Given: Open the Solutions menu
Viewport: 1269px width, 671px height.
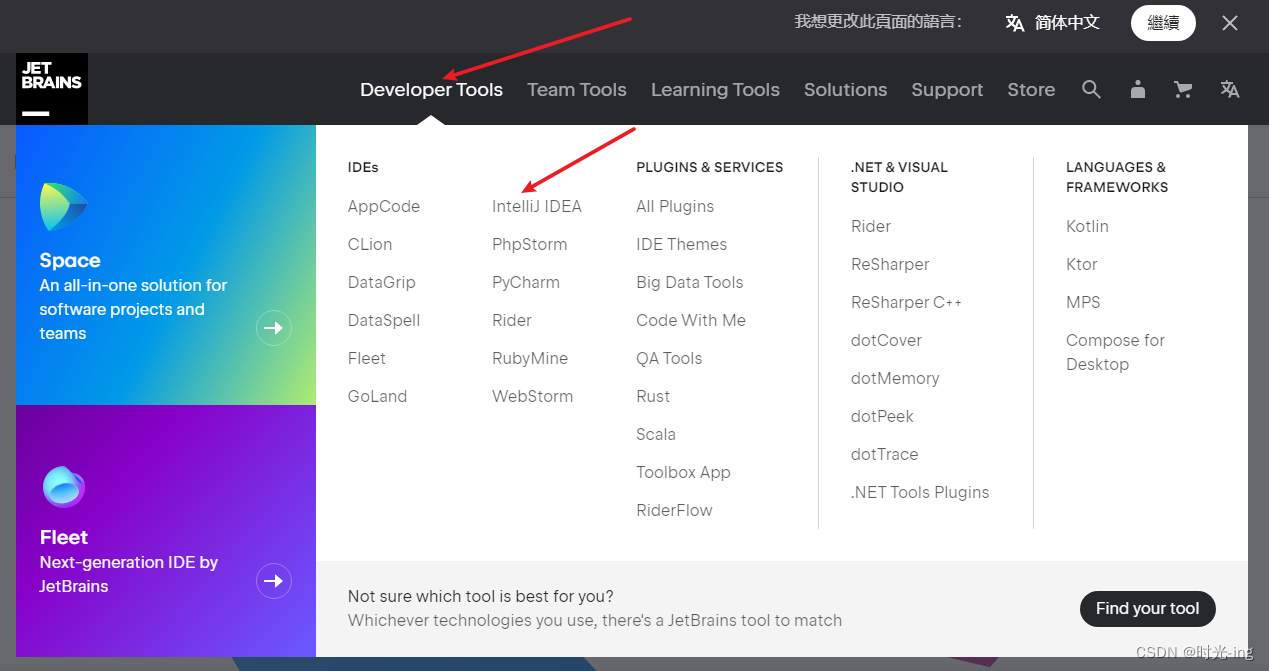Looking at the screenshot, I should click(845, 90).
